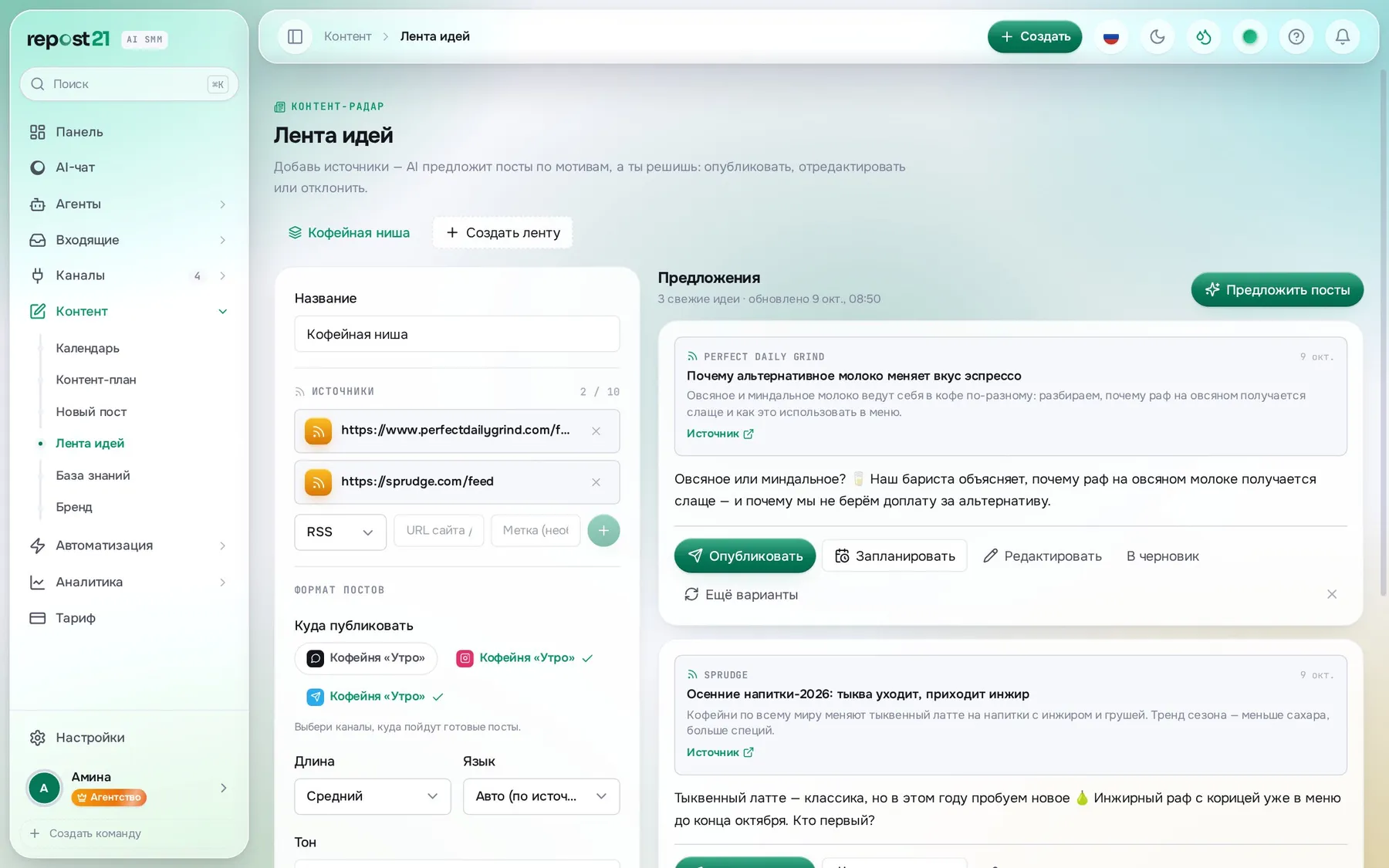Toggle Kofeinya «Утро» Instagram channel
Image resolution: width=1389 pixels, height=868 pixels.
525,658
